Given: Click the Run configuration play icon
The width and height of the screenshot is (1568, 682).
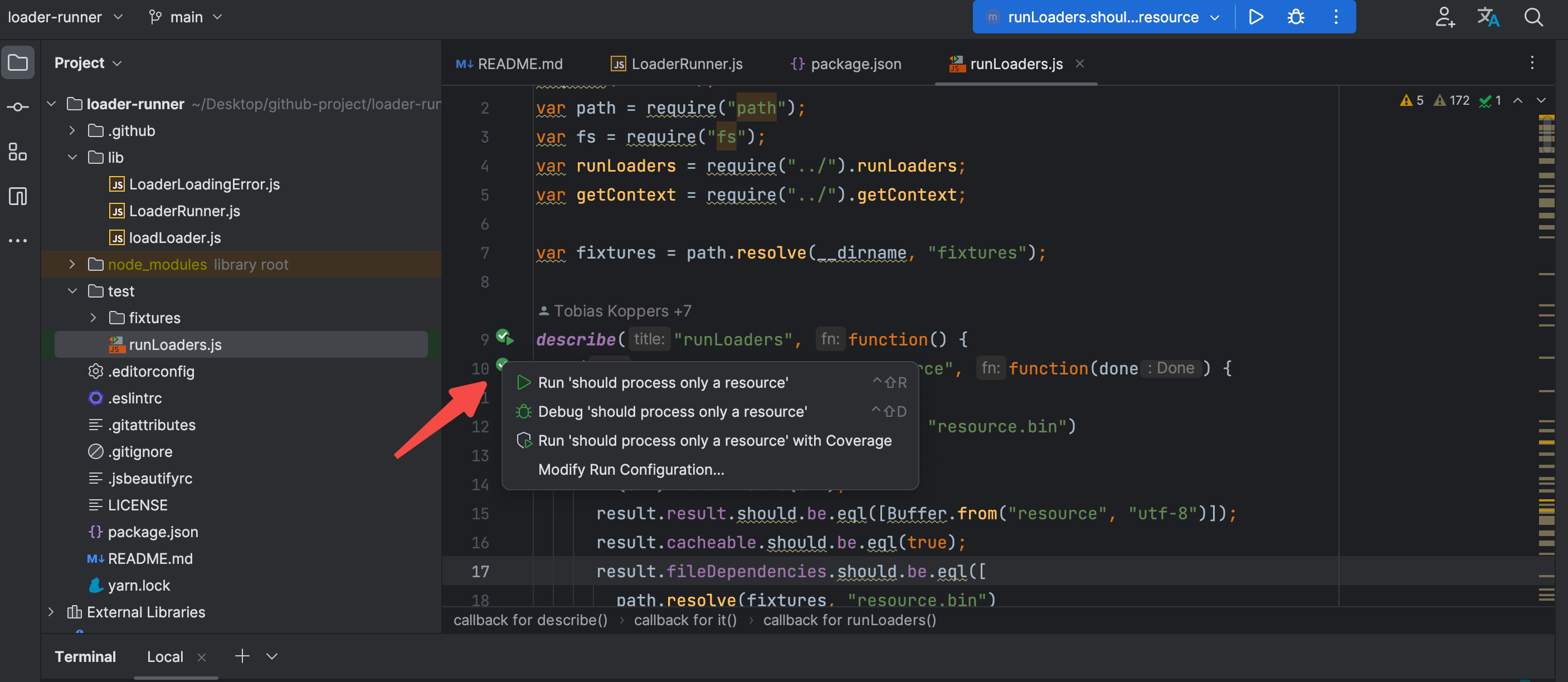Looking at the screenshot, I should [1256, 17].
